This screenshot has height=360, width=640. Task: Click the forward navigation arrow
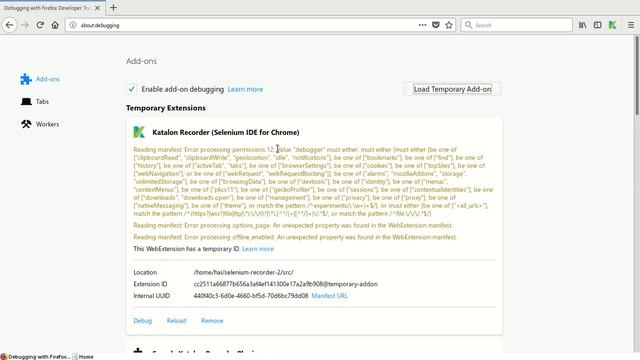click(25, 25)
